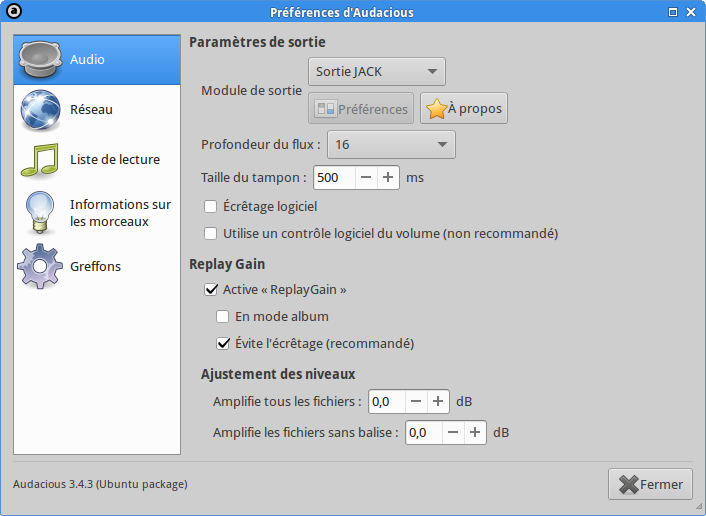Image resolution: width=706 pixels, height=516 pixels.
Task: Enable En mode album checkbox
Action: pos(223,317)
